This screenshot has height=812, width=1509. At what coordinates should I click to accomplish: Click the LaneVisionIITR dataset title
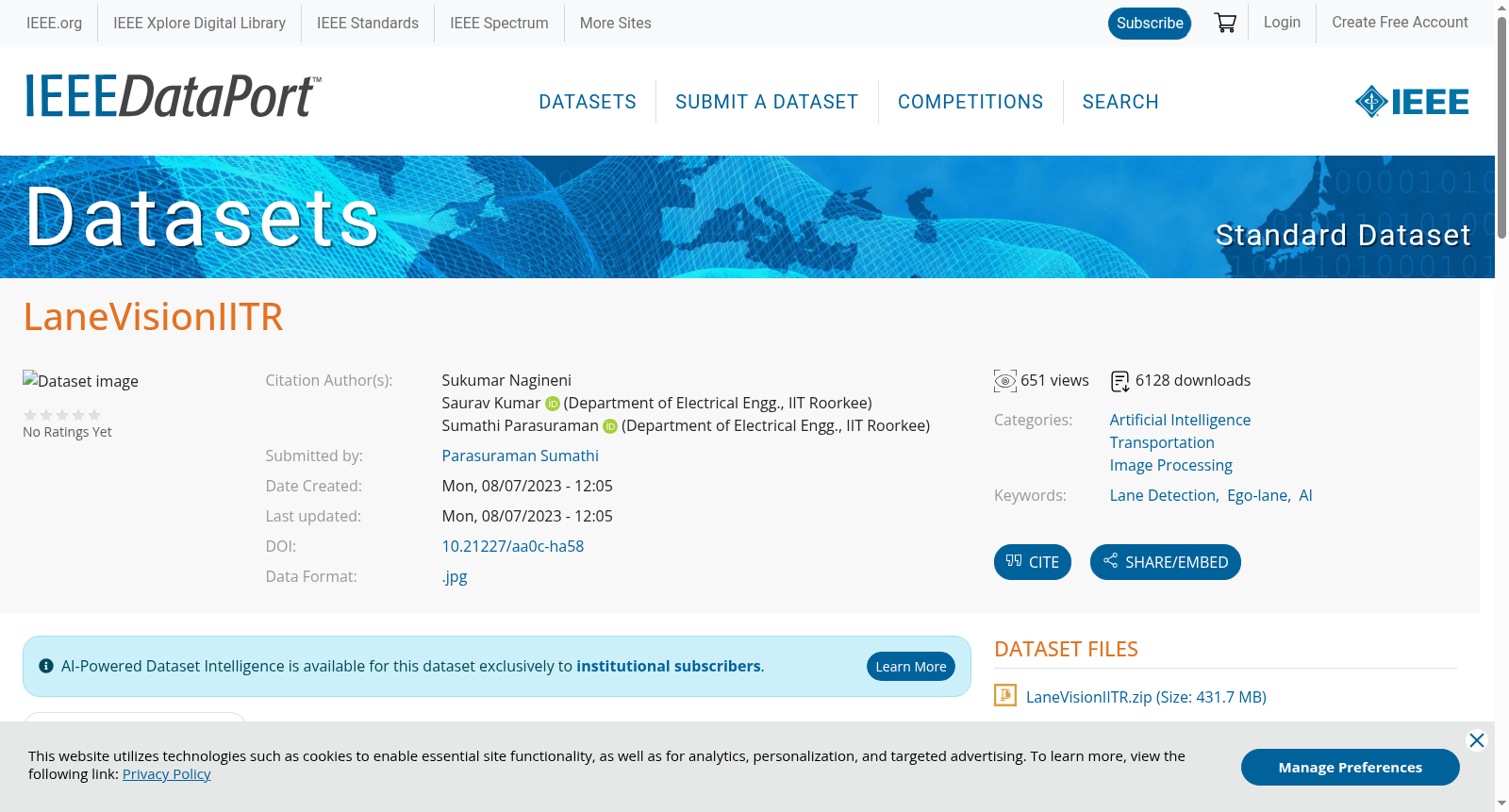click(153, 317)
